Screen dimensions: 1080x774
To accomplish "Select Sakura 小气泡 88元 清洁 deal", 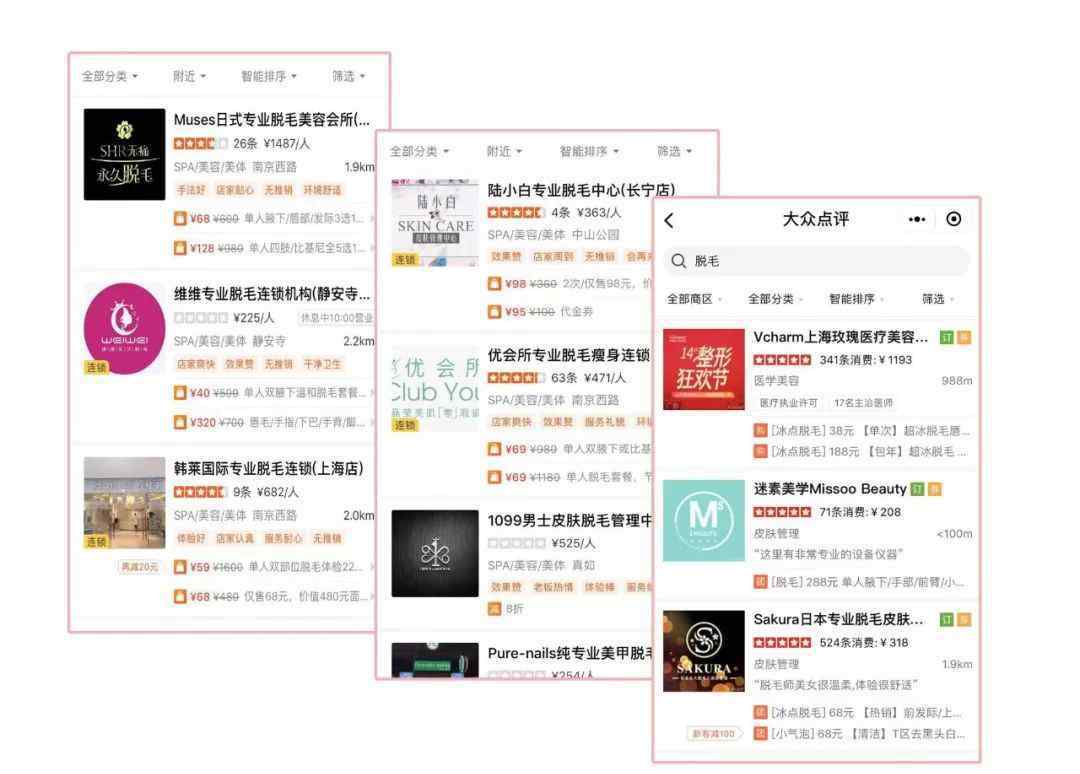I will point(862,734).
